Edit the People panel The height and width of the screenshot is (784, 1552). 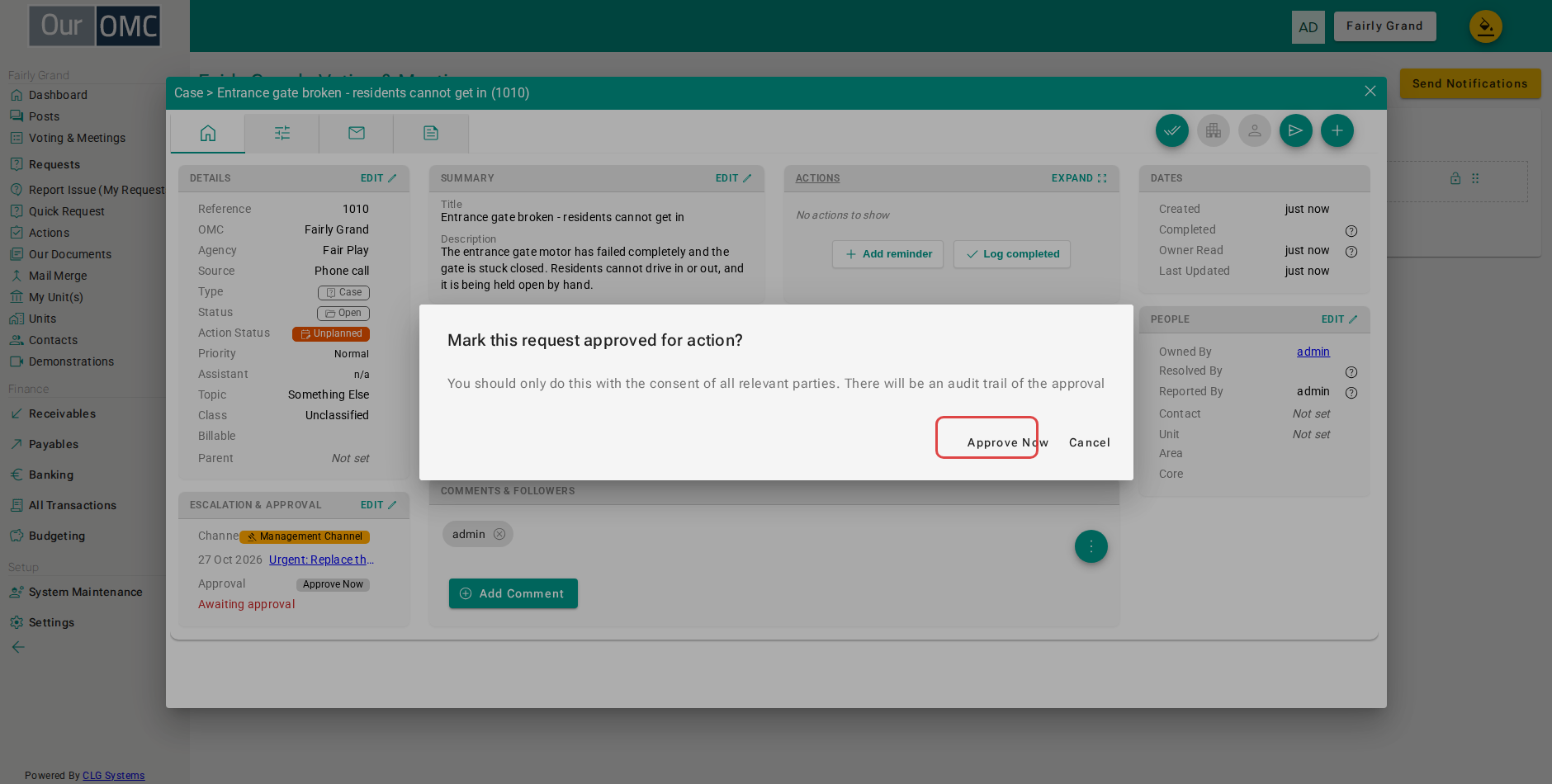1339,319
